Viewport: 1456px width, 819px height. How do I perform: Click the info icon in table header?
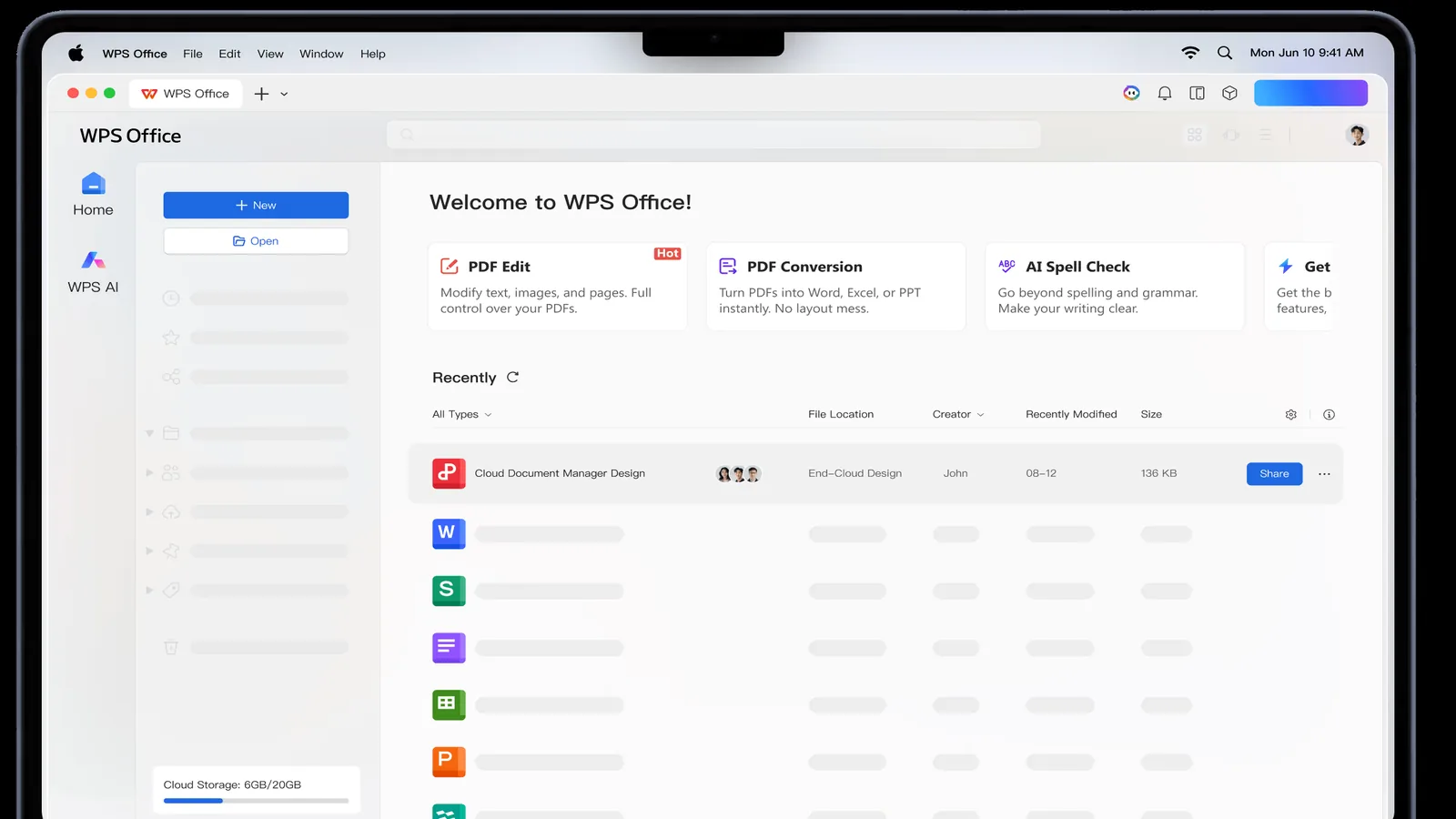click(x=1329, y=414)
